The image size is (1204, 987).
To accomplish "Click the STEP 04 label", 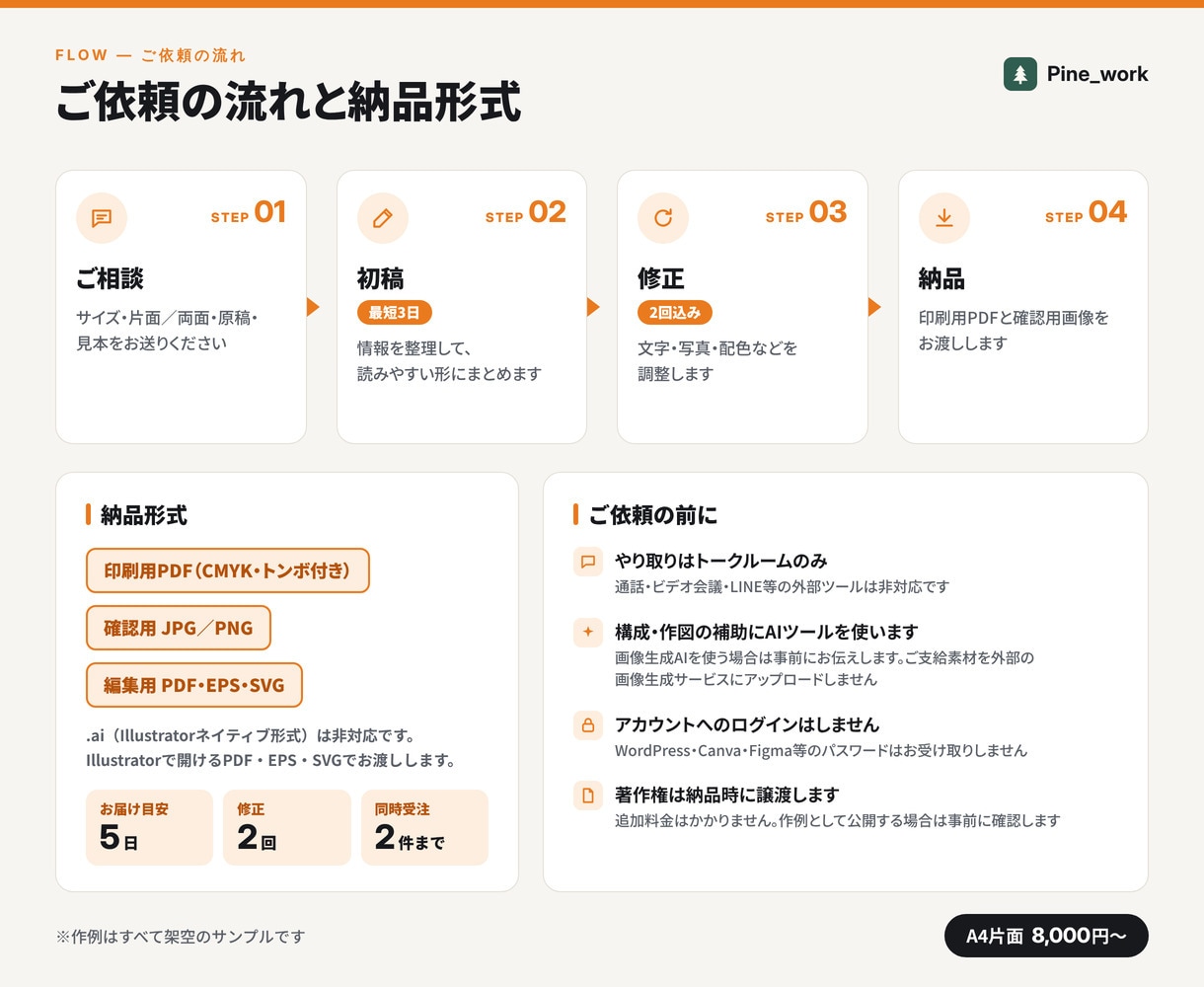I will tap(1087, 213).
